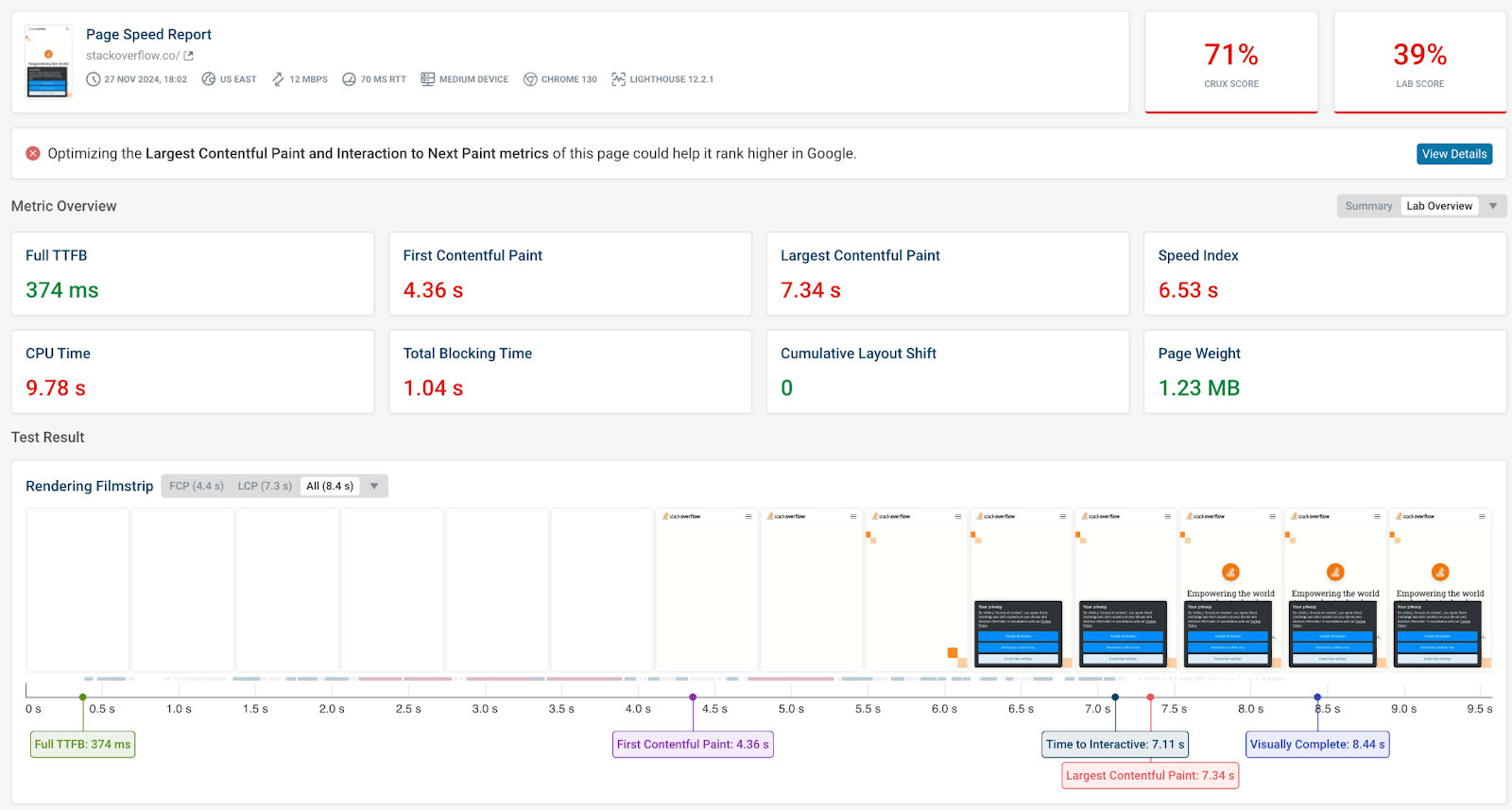
Task: Click the red error icon in the recommendation banner
Action: tap(33, 153)
